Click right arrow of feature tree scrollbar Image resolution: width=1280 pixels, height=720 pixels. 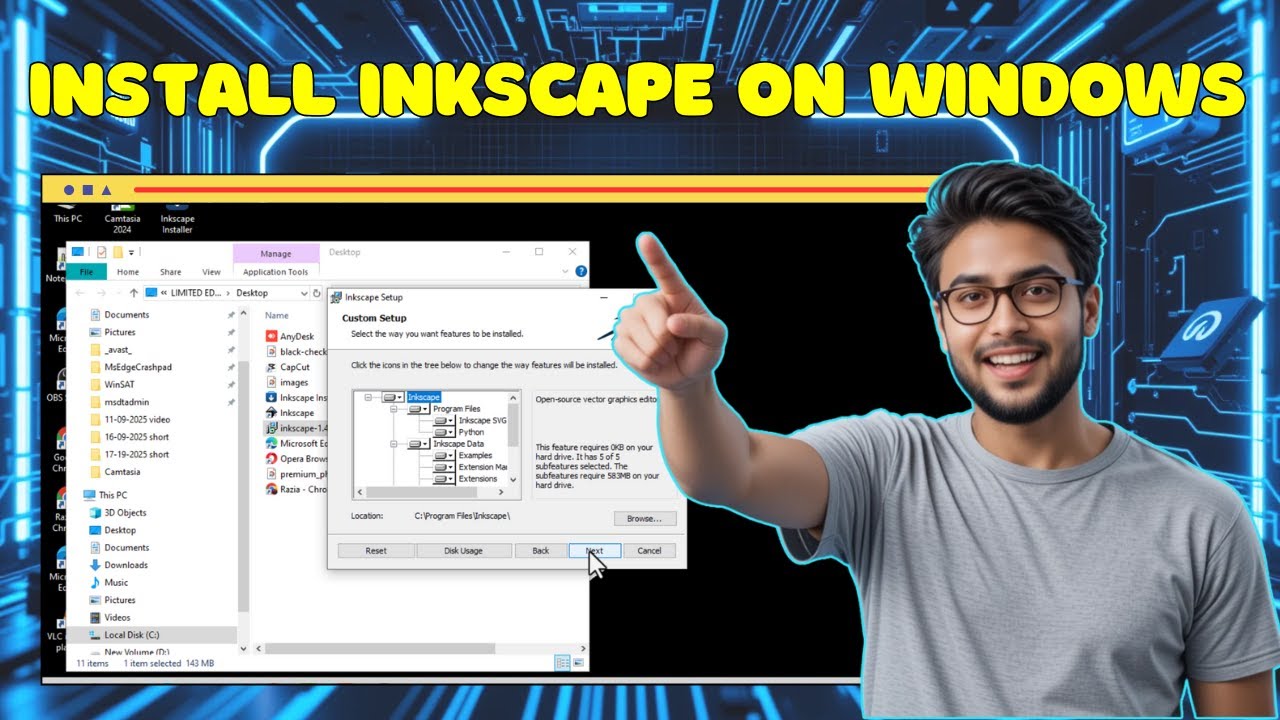pos(502,492)
